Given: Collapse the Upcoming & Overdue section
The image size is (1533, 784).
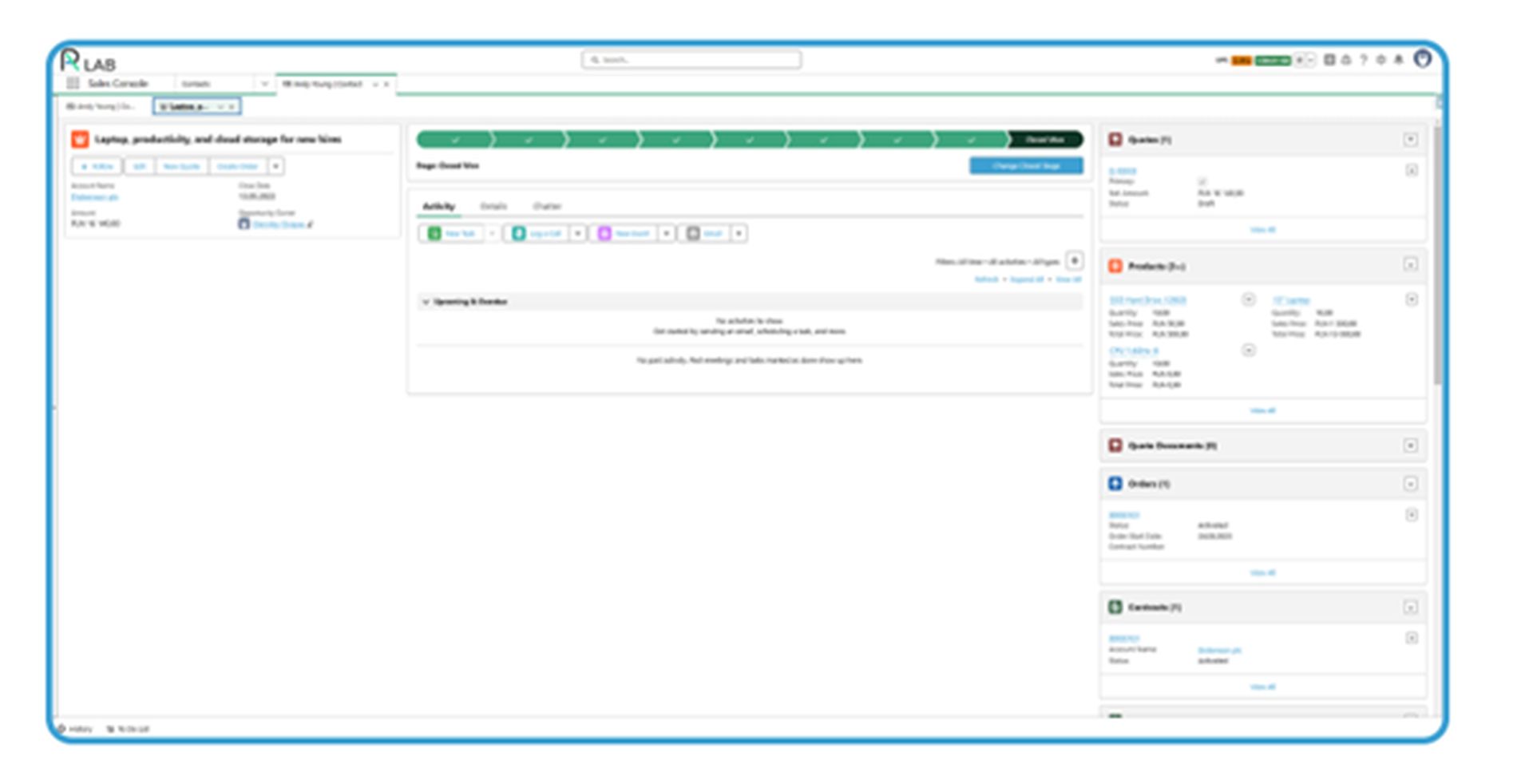Looking at the screenshot, I should 424,302.
